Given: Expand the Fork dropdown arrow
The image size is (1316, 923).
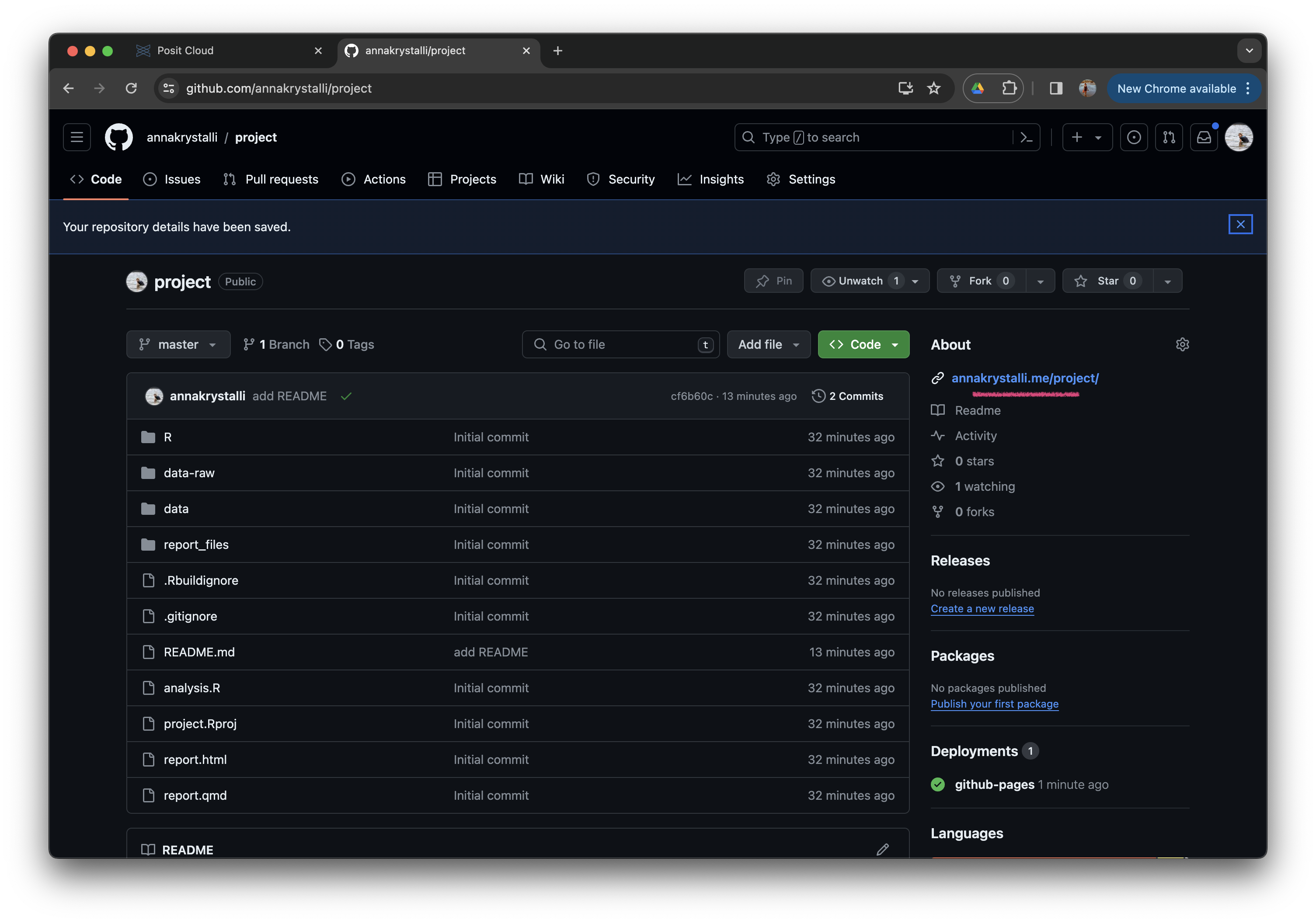Looking at the screenshot, I should point(1040,281).
